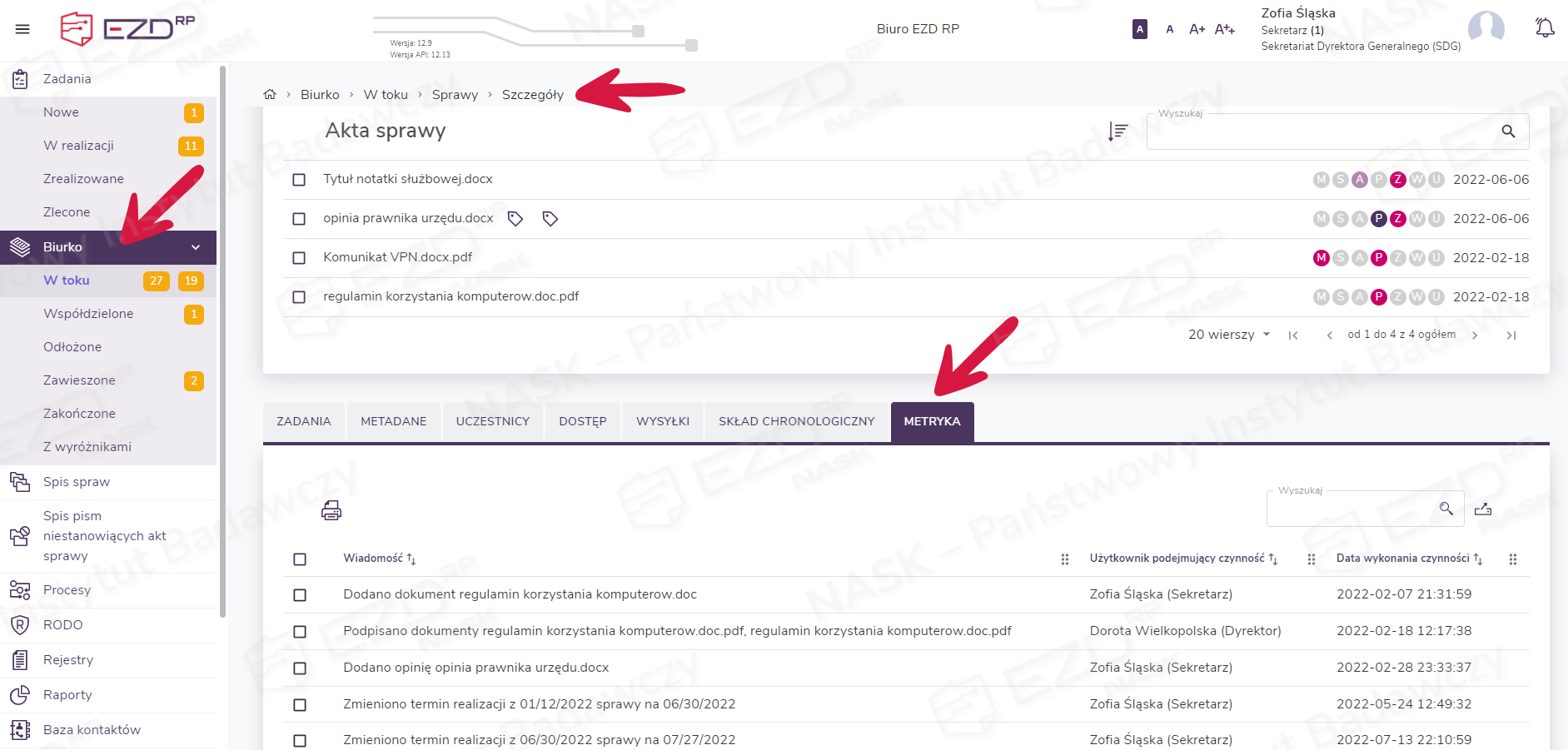1568x750 pixels.
Task: Check the Komunikat VPN.docx.pdf checkbox
Action: (299, 258)
